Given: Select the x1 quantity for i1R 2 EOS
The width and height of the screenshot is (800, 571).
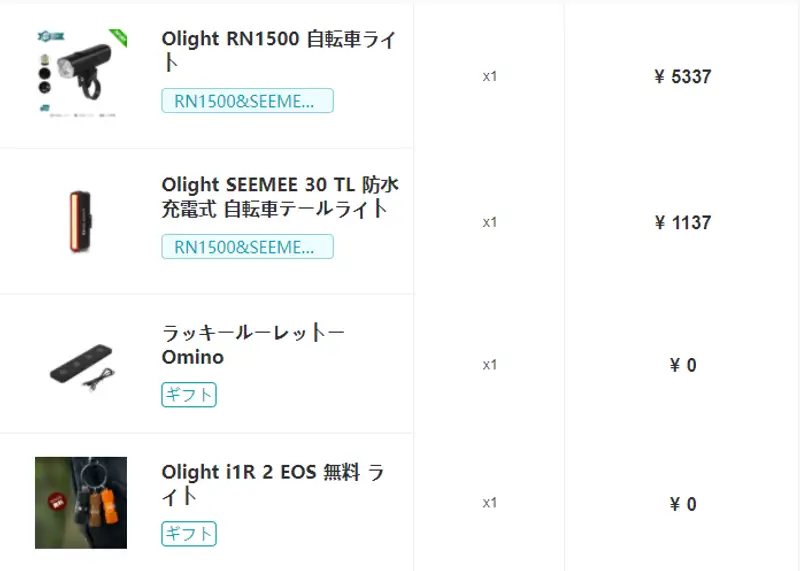Looking at the screenshot, I should point(490,503).
